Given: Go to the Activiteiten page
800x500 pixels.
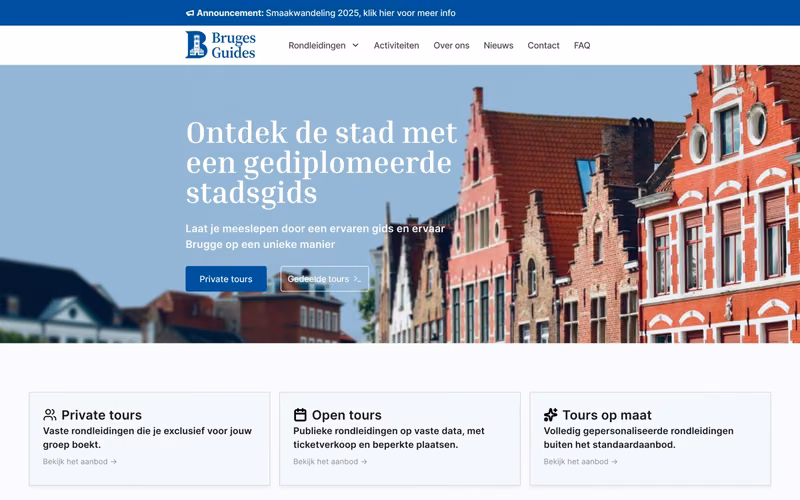Looking at the screenshot, I should coord(396,45).
